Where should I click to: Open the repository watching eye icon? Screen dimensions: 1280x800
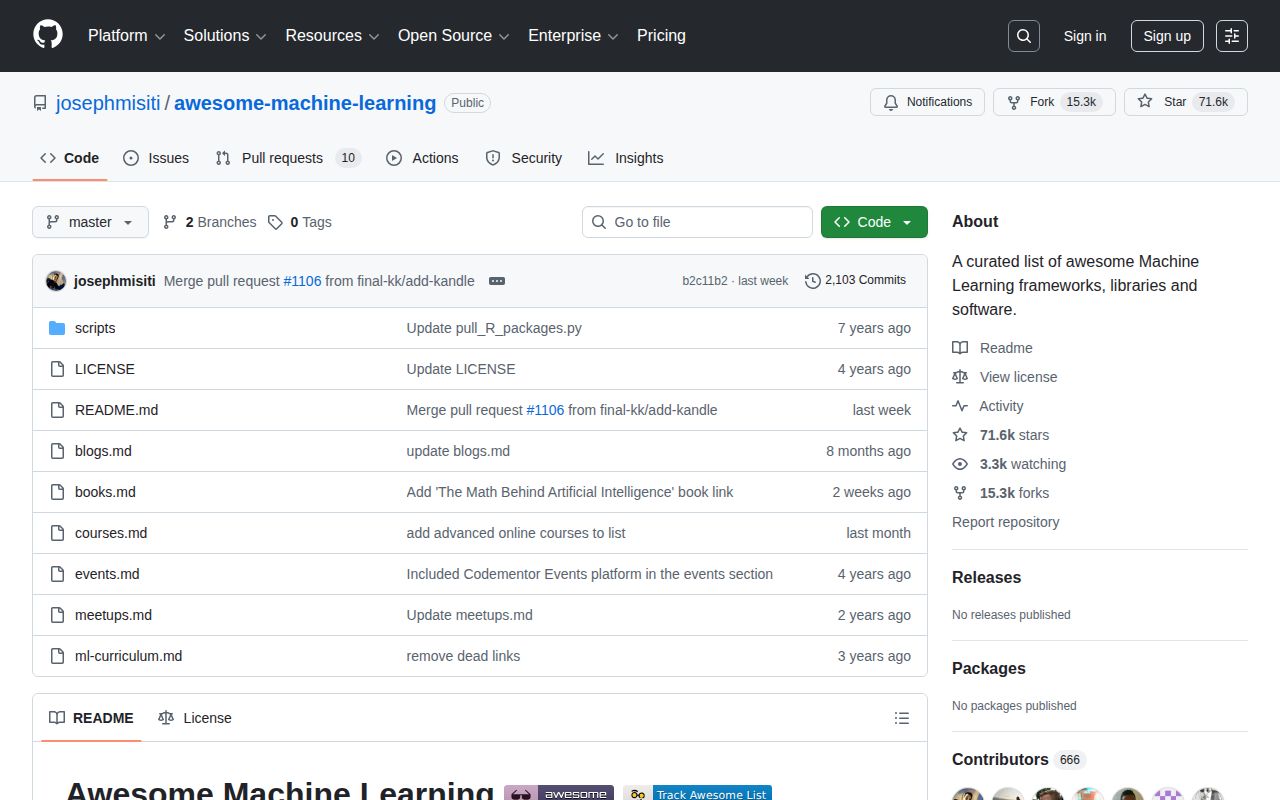coord(960,464)
